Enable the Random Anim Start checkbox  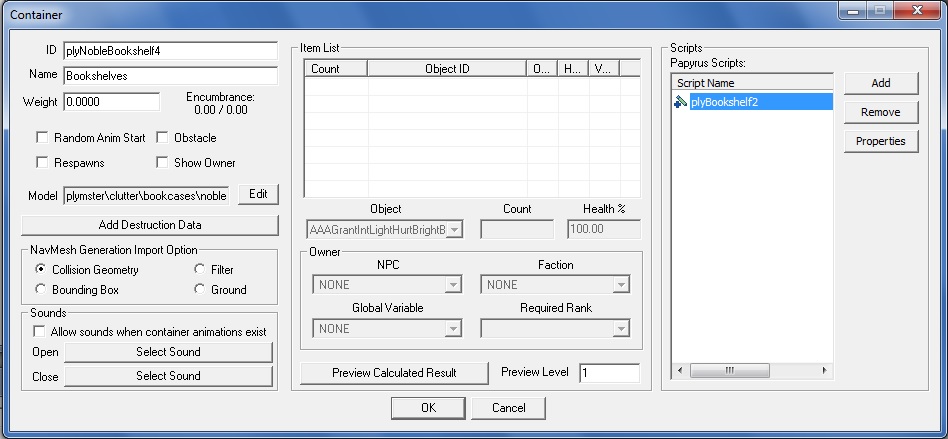(x=43, y=138)
